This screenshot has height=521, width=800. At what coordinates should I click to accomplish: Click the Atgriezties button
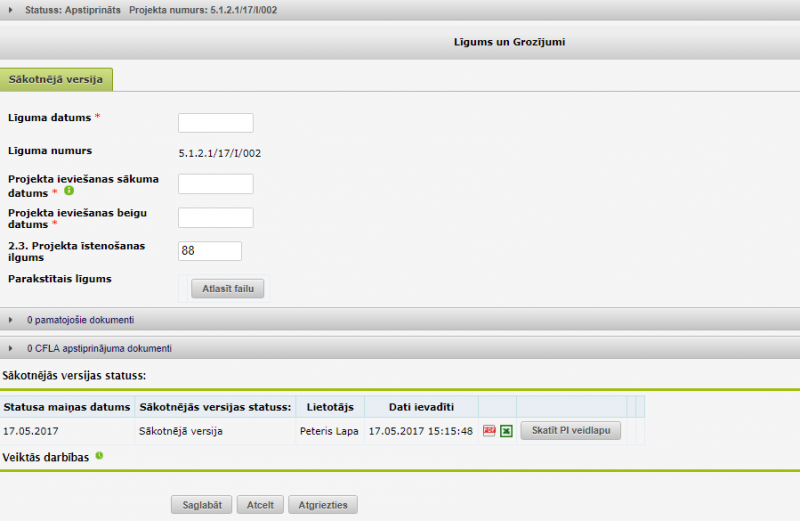point(323,505)
